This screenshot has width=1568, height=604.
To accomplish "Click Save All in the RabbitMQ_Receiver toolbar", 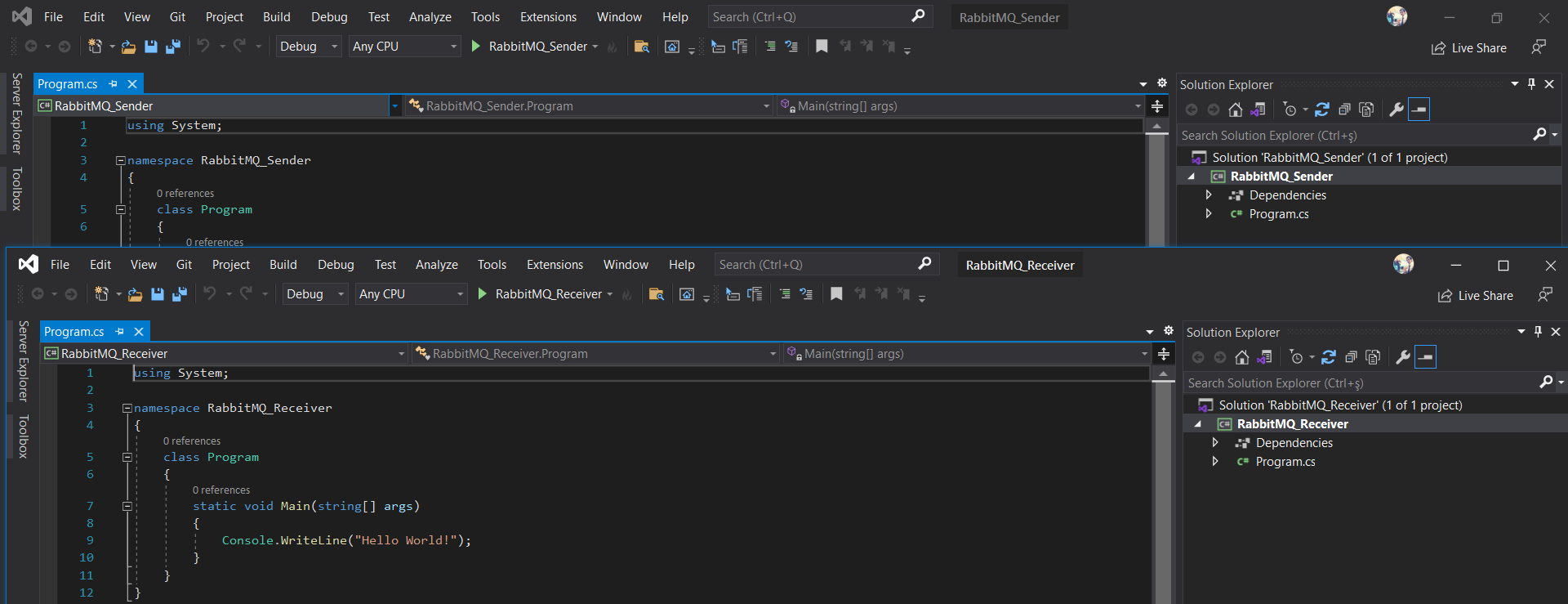I will pyautogui.click(x=180, y=294).
